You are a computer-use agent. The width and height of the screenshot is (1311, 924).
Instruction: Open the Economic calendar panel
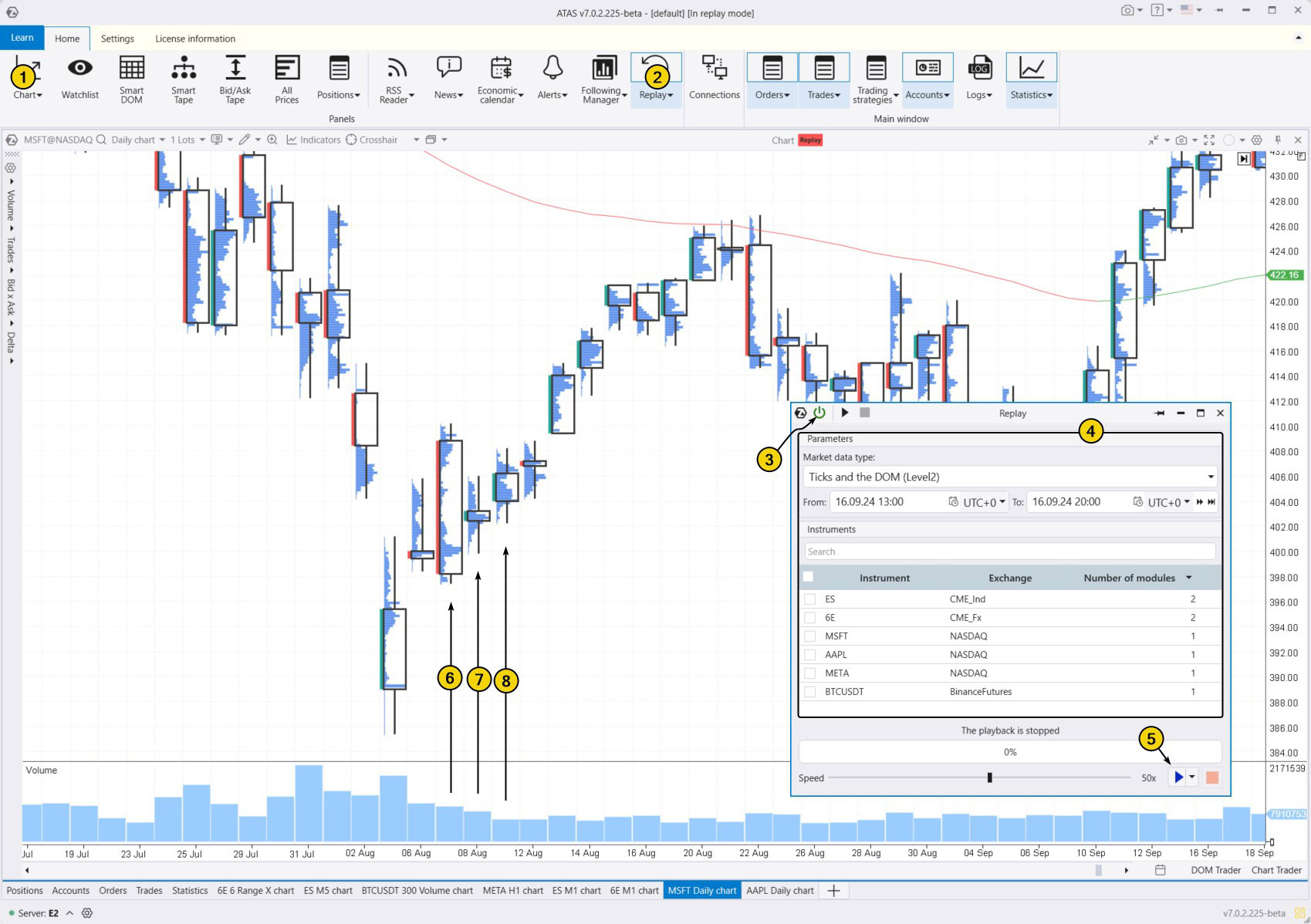tap(500, 77)
